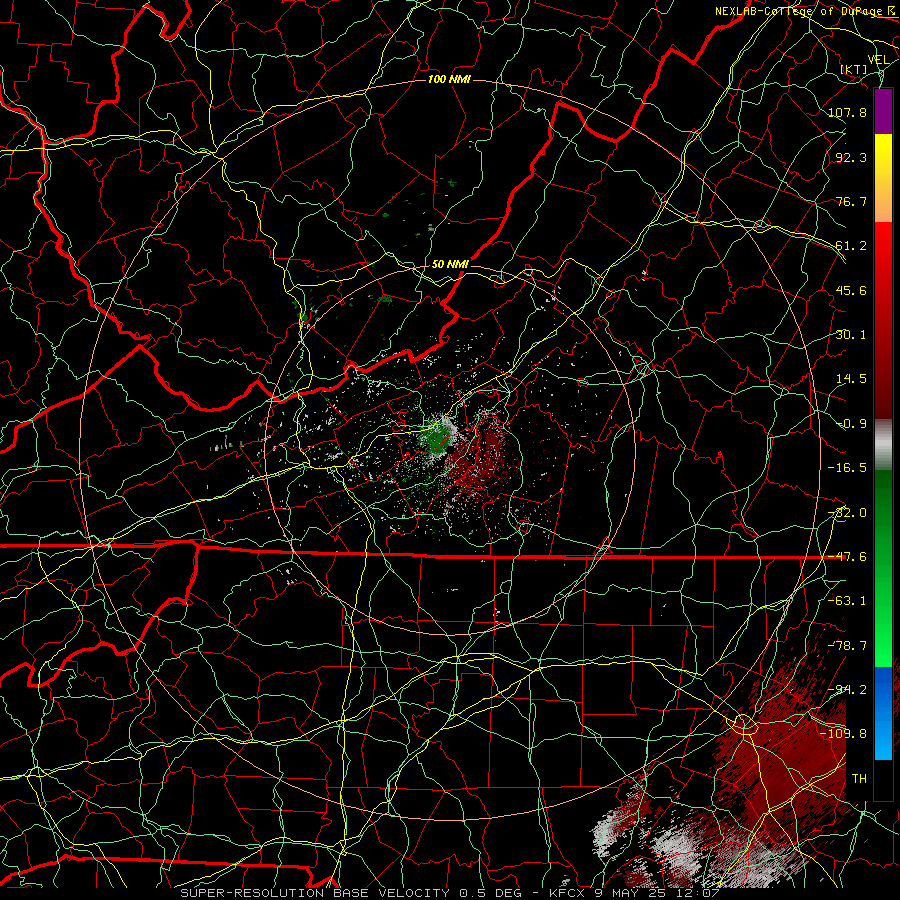This screenshot has height=900, width=900.
Task: Select the -63.1 scale value
Action: point(847,601)
